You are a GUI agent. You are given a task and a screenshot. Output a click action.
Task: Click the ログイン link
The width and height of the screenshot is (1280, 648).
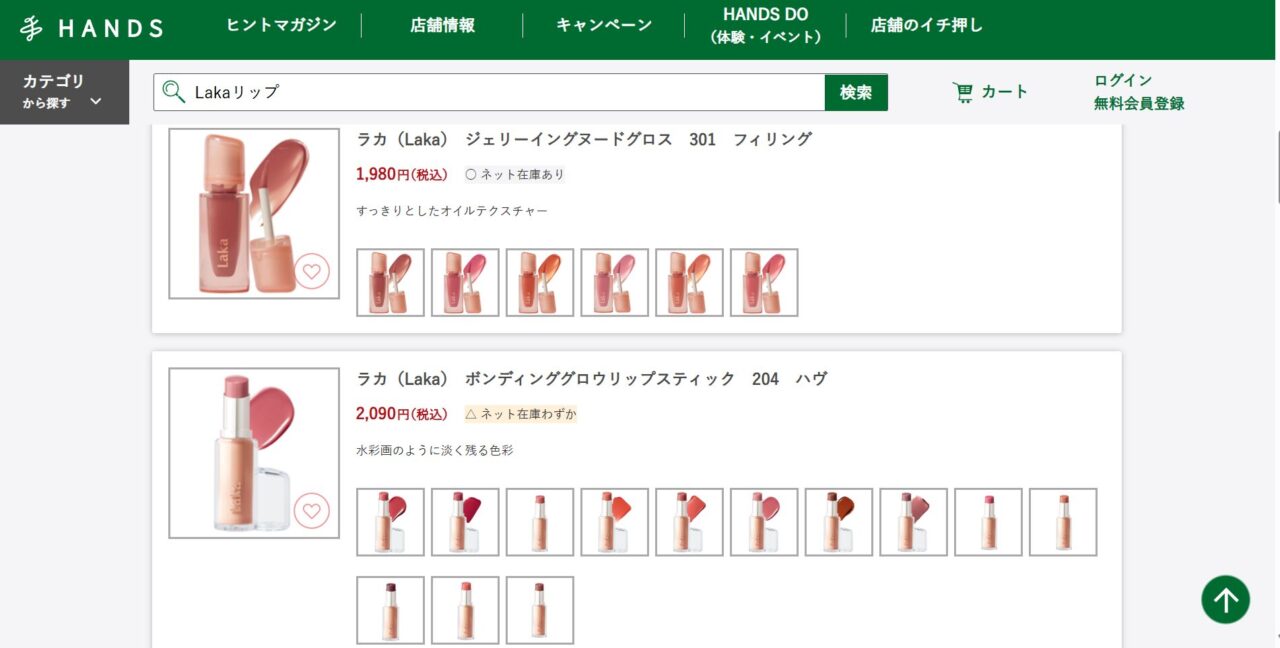click(1123, 80)
